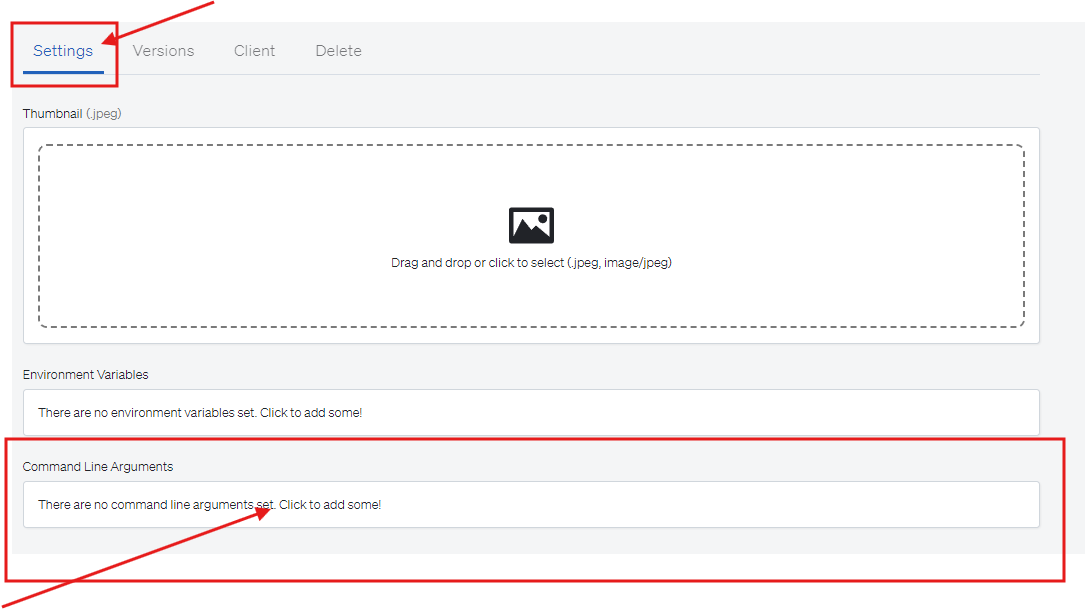Click the Command Line Arguments section heading

pyautogui.click(x=97, y=466)
